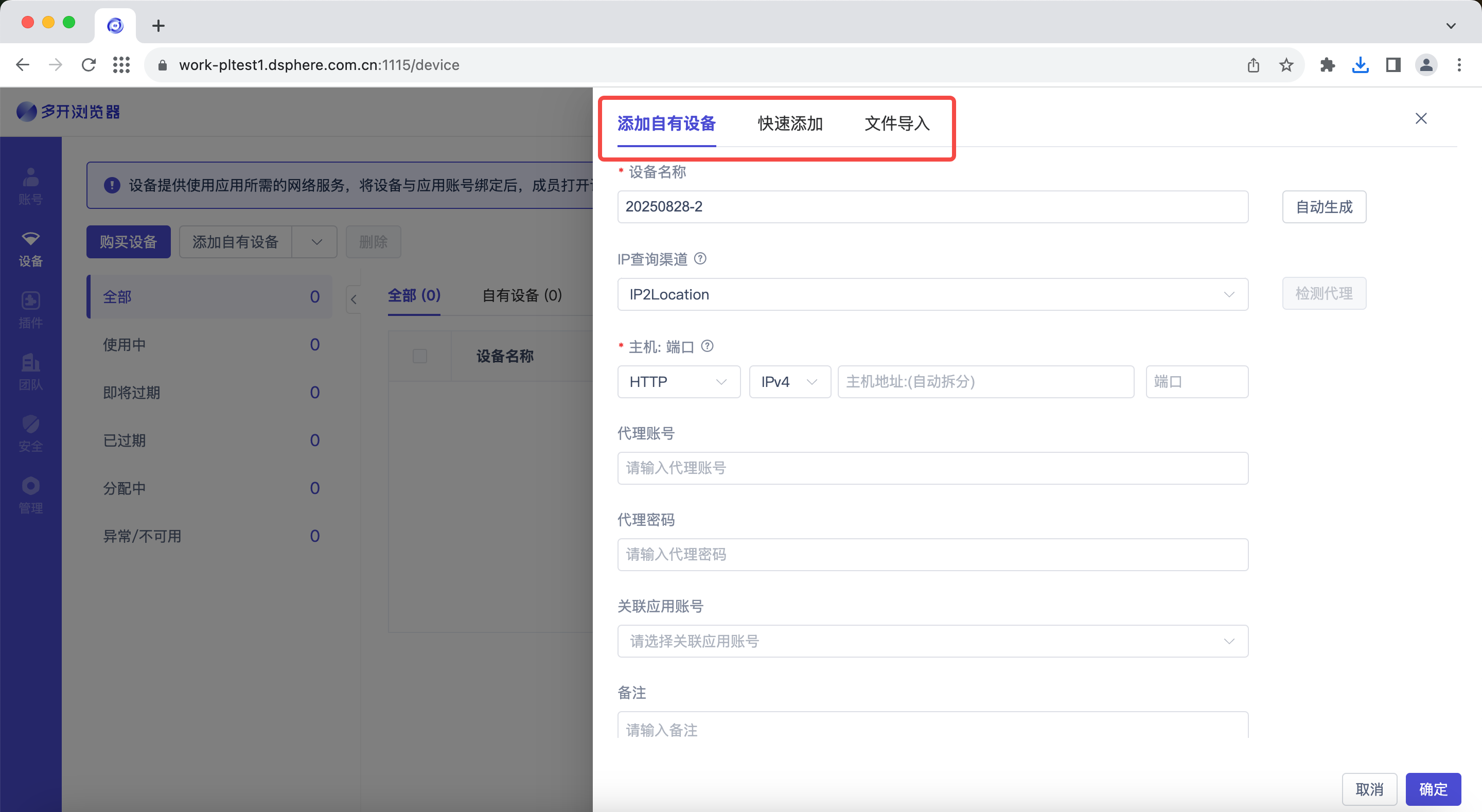Click the site lock icon
The height and width of the screenshot is (812, 1482).
point(163,65)
